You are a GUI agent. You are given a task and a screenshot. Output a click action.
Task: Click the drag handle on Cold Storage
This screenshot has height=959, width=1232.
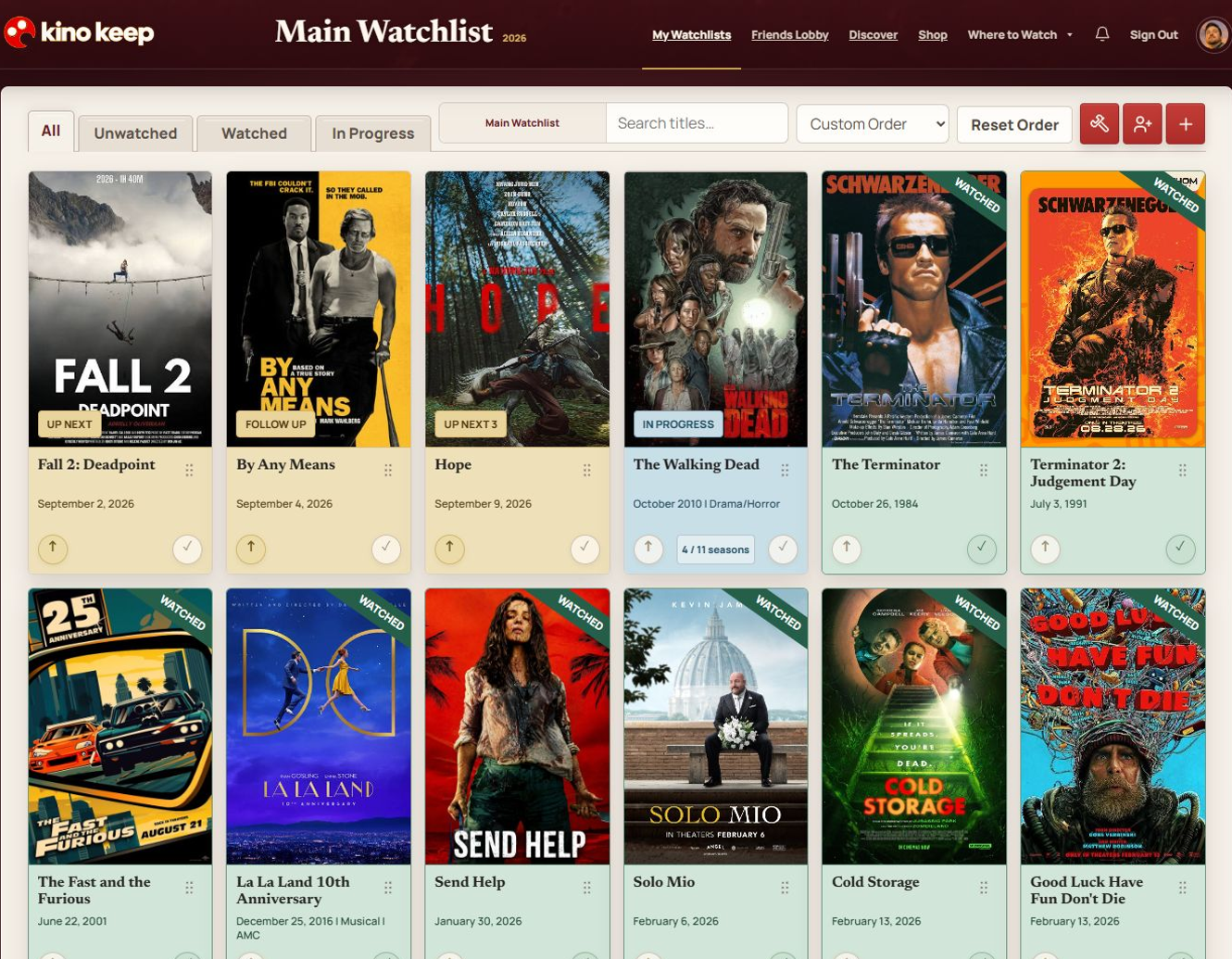984,888
